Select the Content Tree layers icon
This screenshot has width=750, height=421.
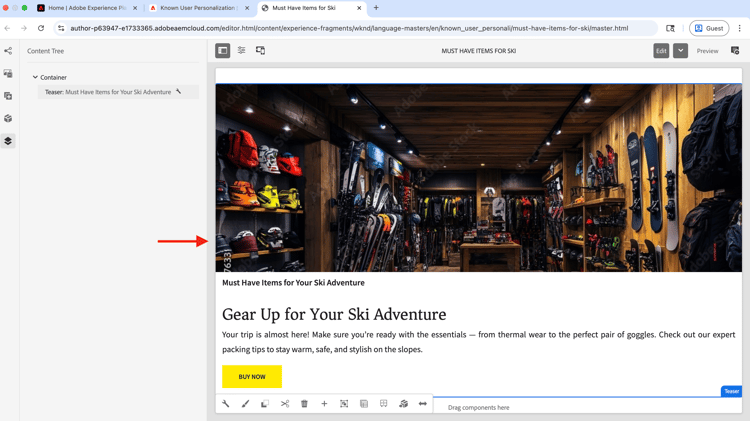pyautogui.click(x=8, y=141)
